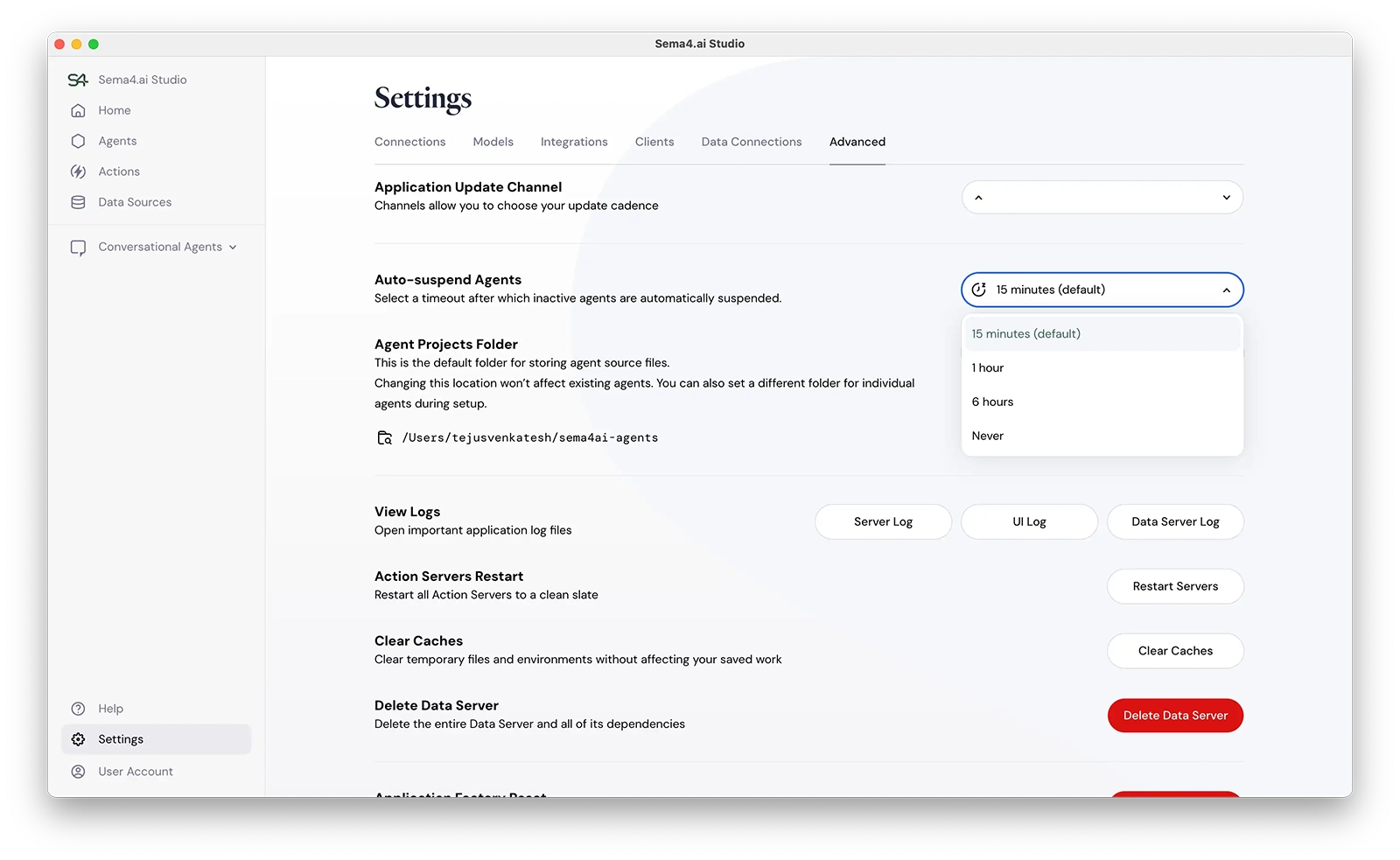The height and width of the screenshot is (860, 1400).
Task: Click the Conversational Agents chat bubble icon
Action: [x=78, y=247]
